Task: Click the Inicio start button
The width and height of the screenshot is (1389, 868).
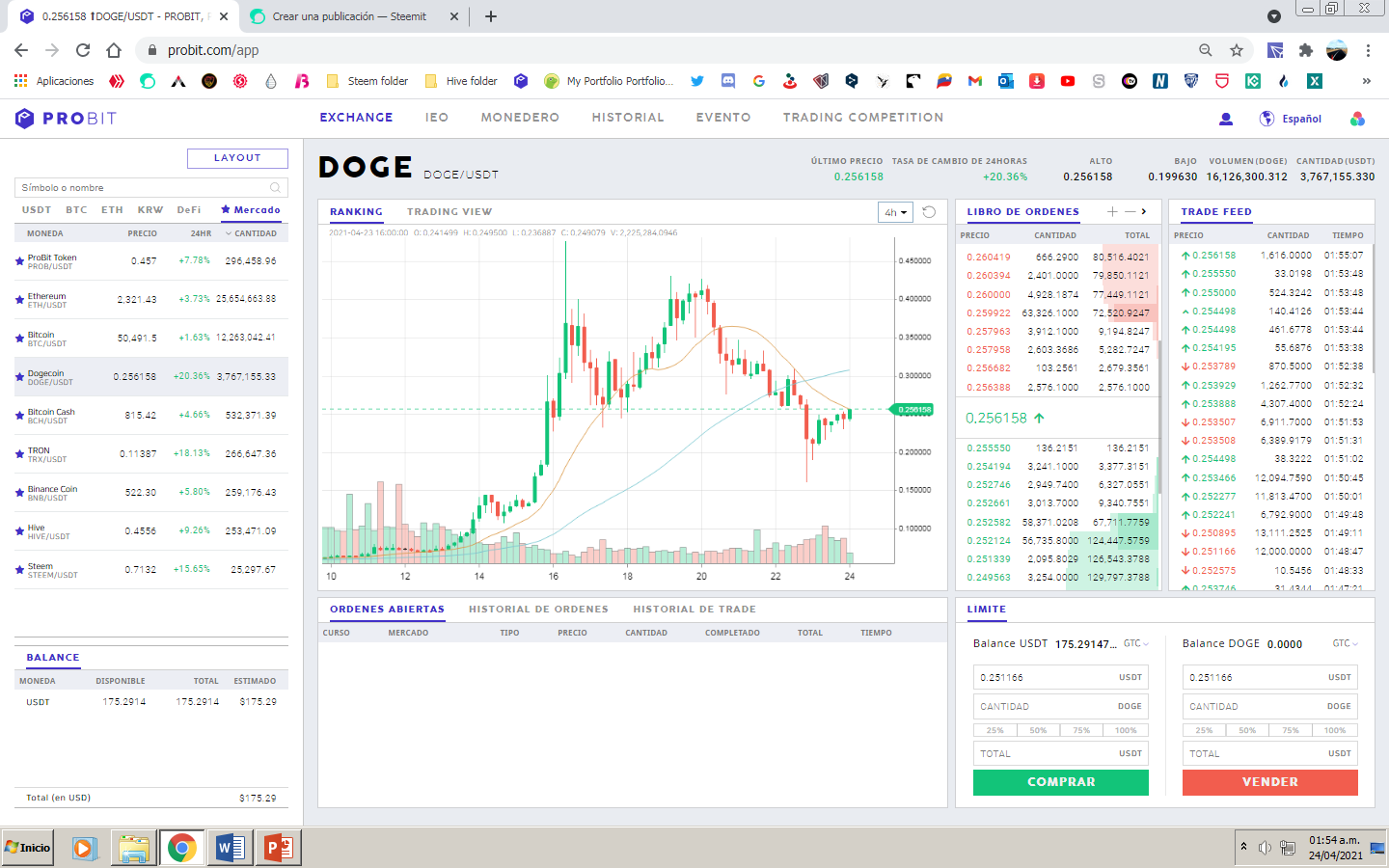Action: tap(27, 848)
